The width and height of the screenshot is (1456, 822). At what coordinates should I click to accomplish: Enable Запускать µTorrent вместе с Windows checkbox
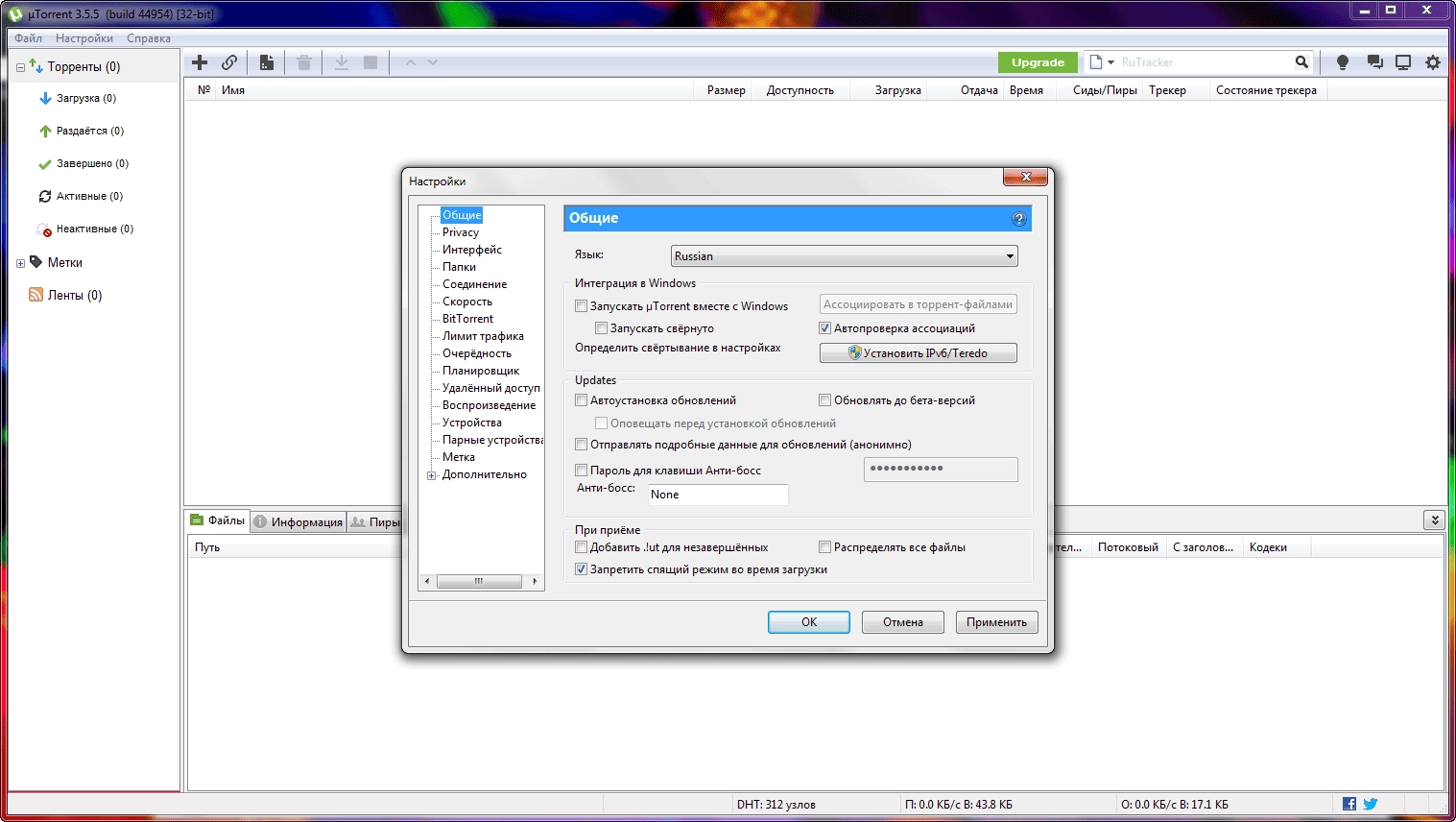581,306
